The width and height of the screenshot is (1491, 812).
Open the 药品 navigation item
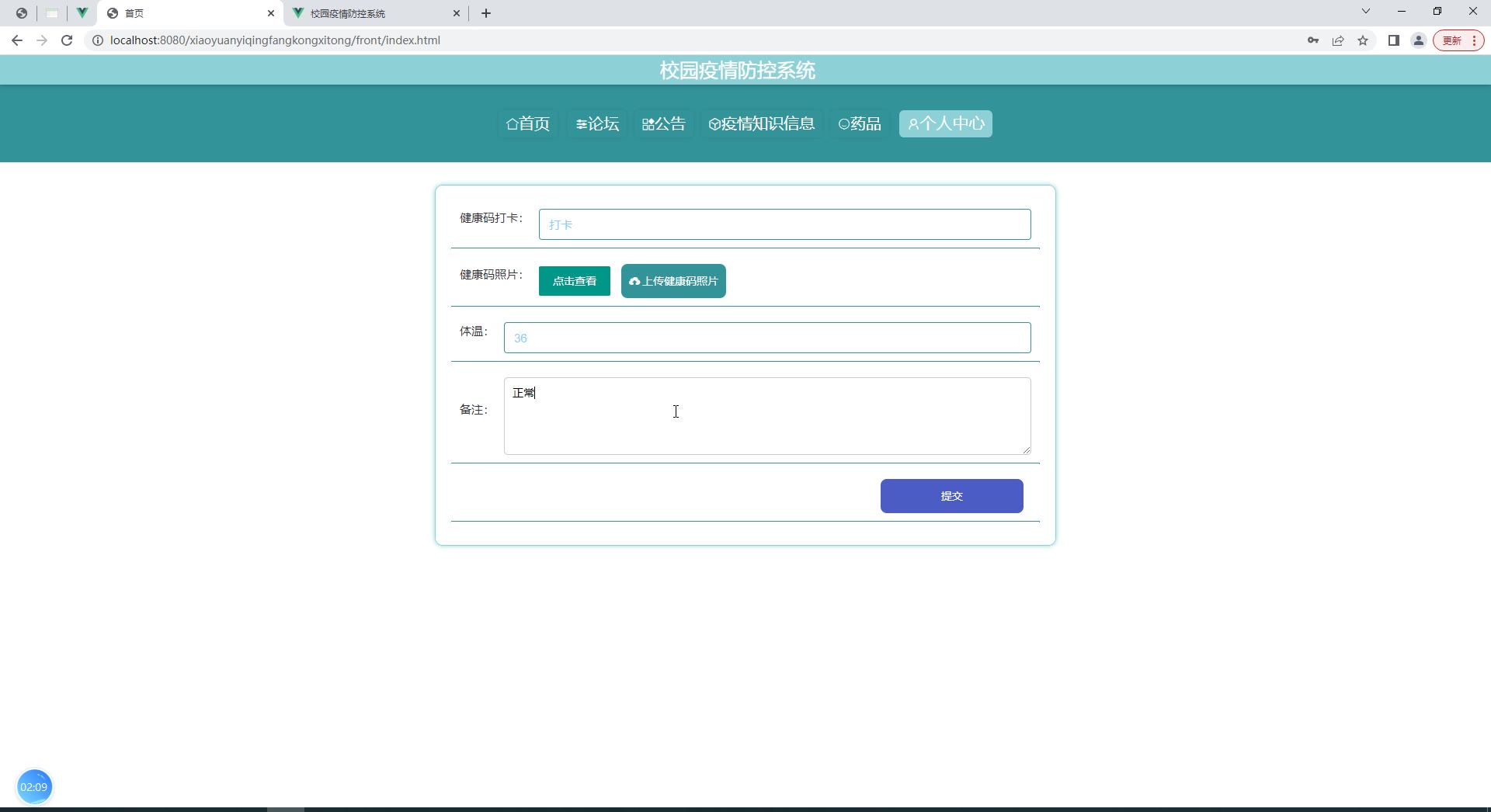point(860,123)
